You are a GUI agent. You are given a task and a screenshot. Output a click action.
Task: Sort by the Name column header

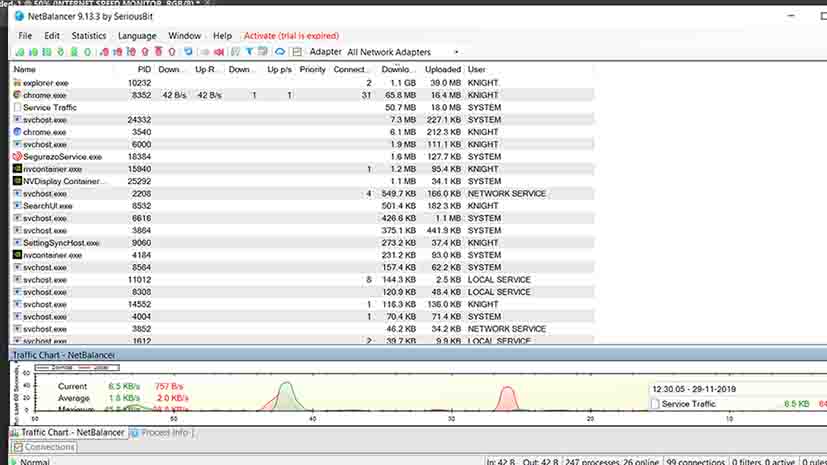pos(25,69)
